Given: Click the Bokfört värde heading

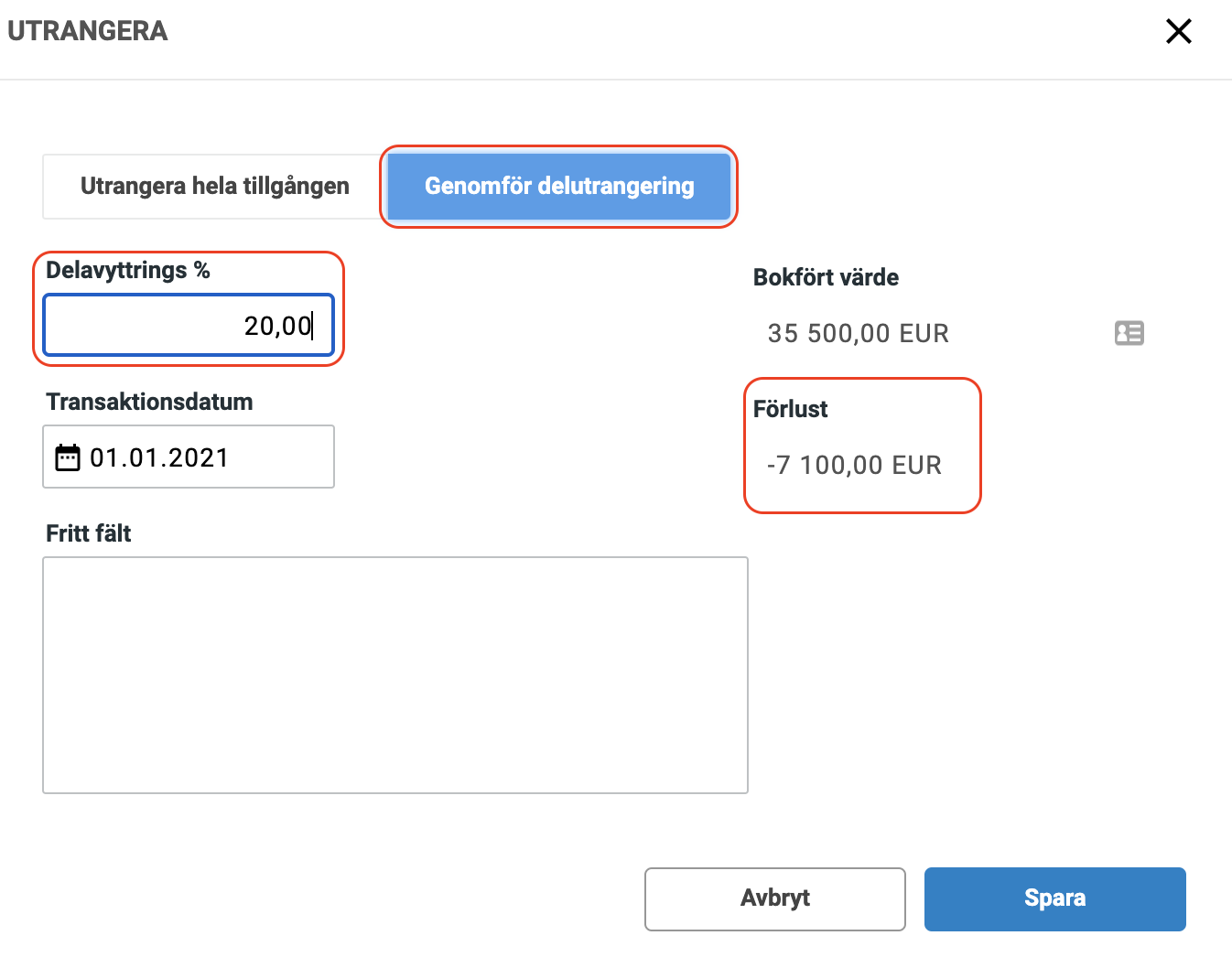Looking at the screenshot, I should (x=826, y=277).
